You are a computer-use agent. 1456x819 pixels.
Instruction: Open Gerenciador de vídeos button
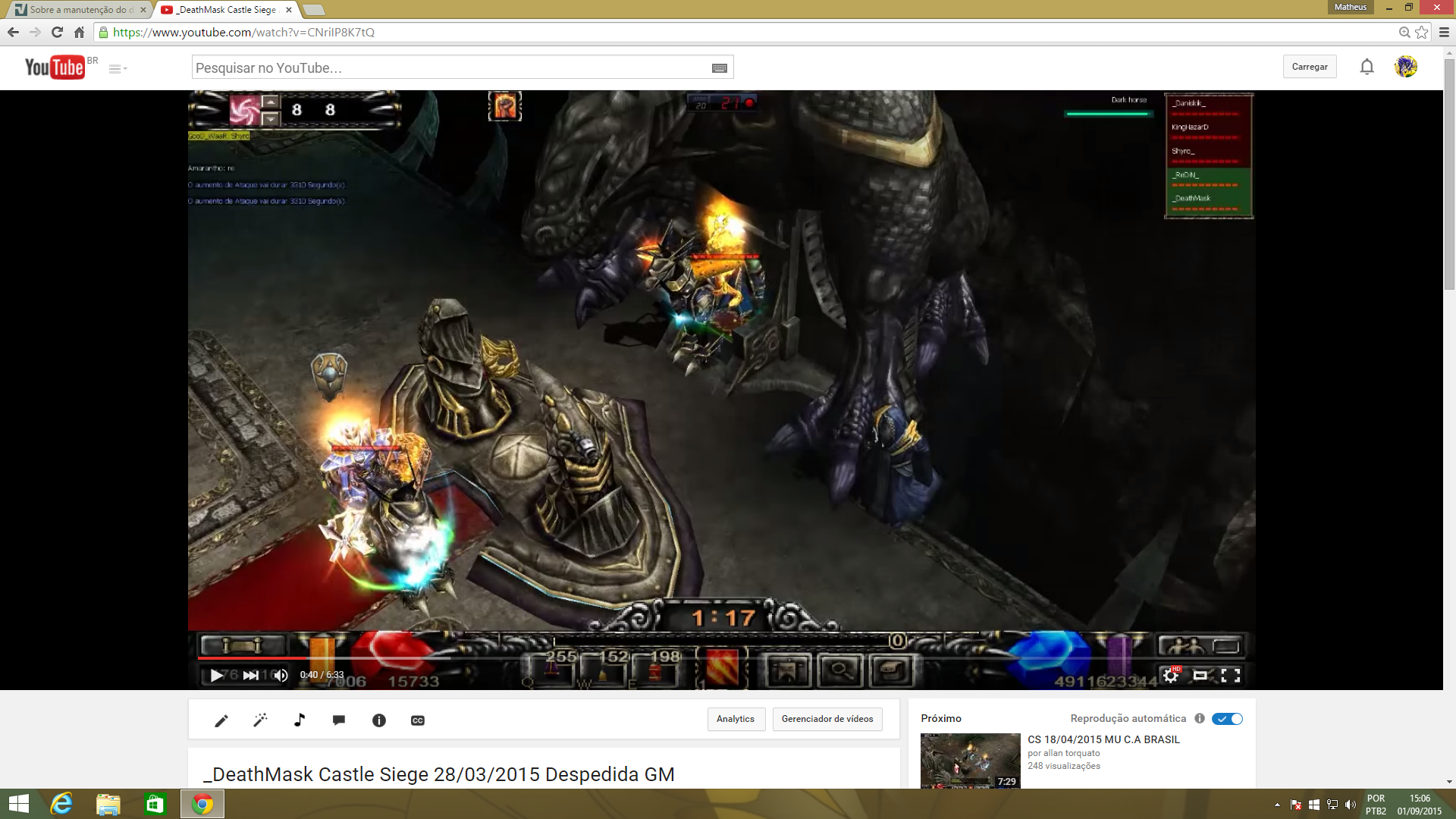tap(827, 719)
